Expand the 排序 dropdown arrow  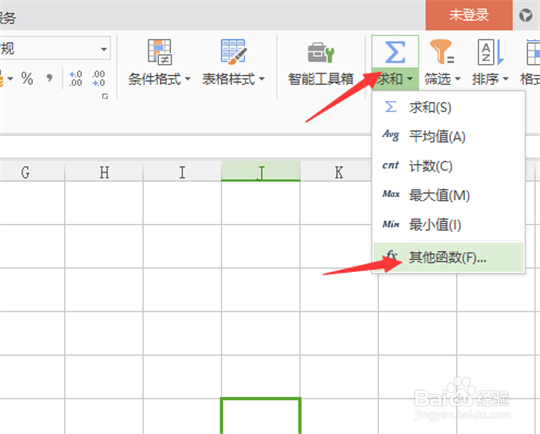coord(506,79)
